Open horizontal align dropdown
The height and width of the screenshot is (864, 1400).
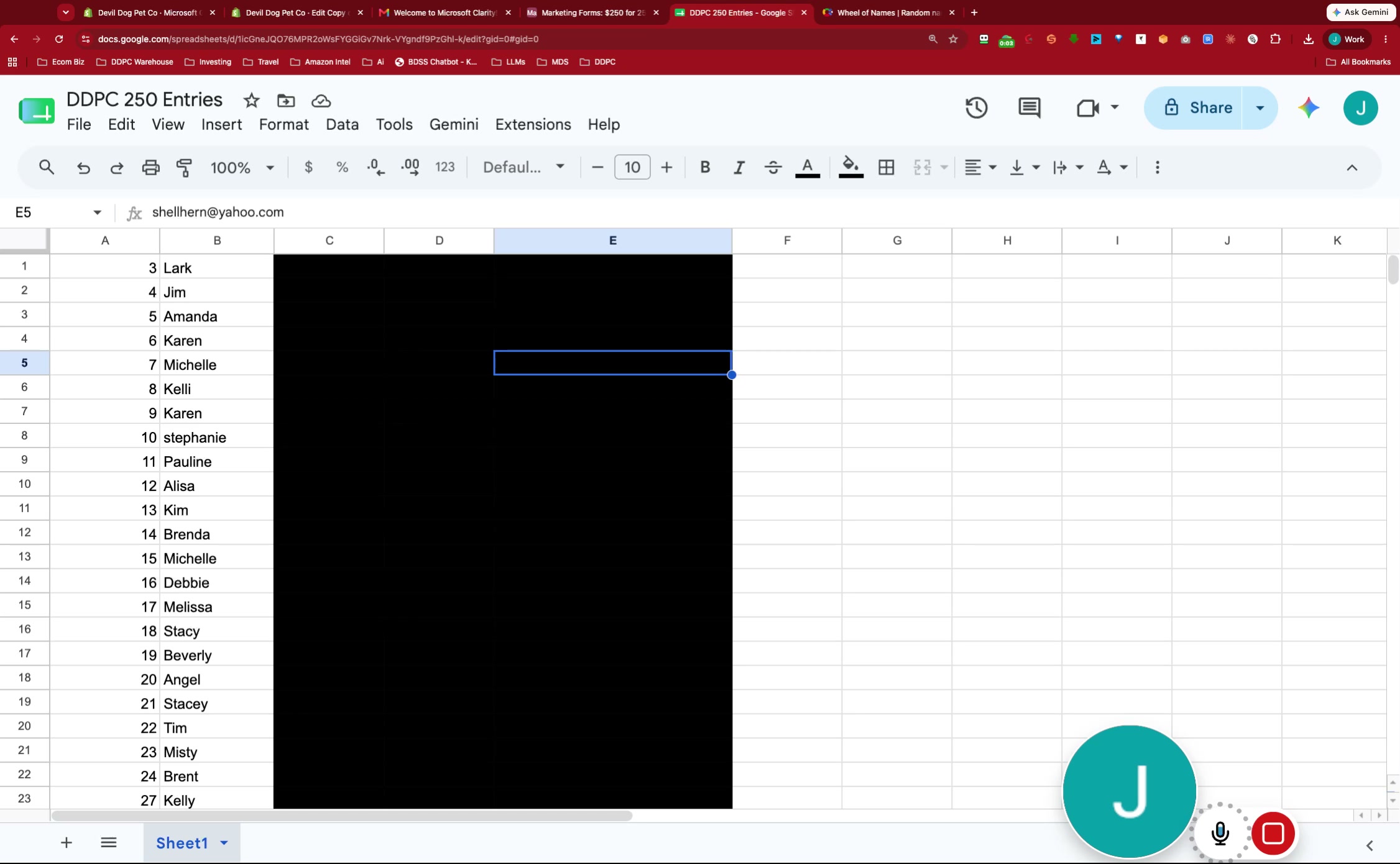pyautogui.click(x=980, y=167)
